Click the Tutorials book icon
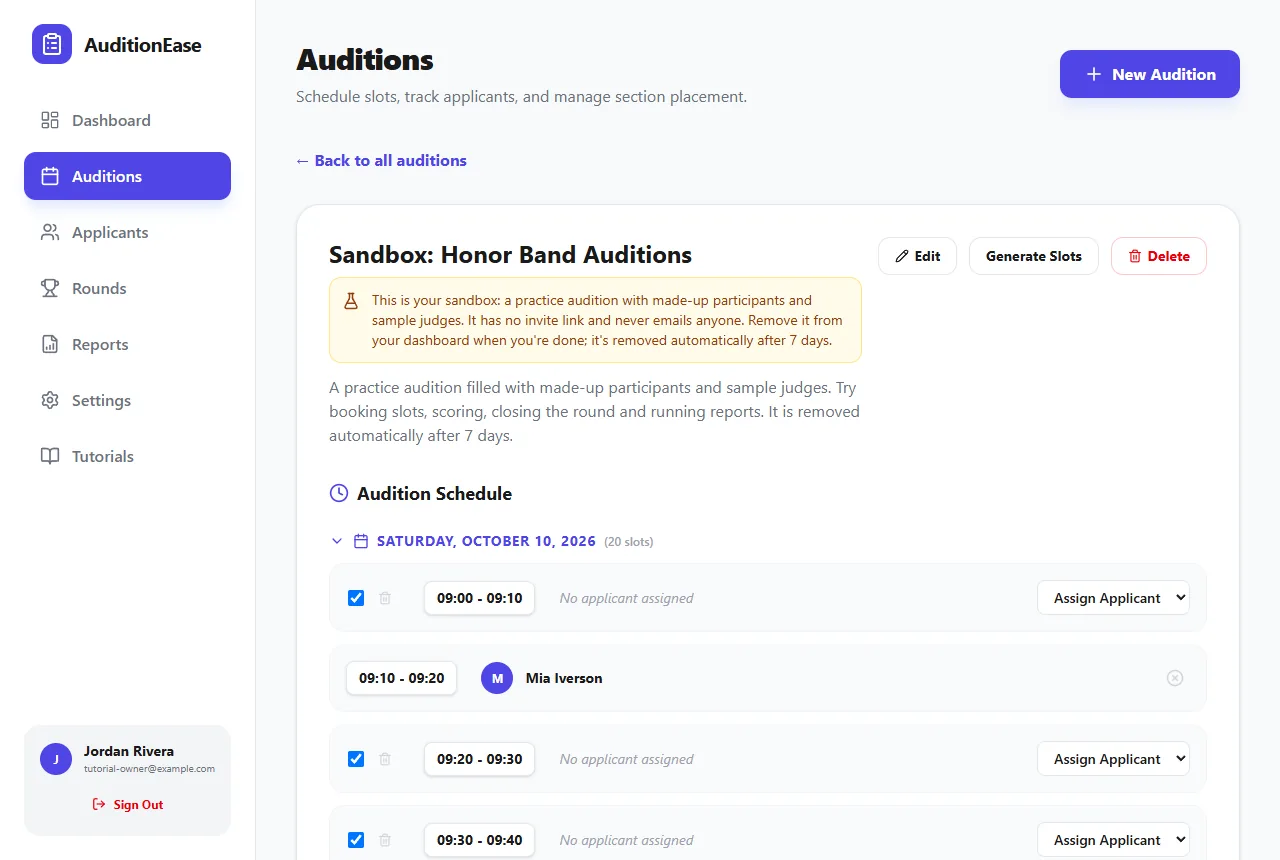The image size is (1280, 860). click(x=50, y=456)
